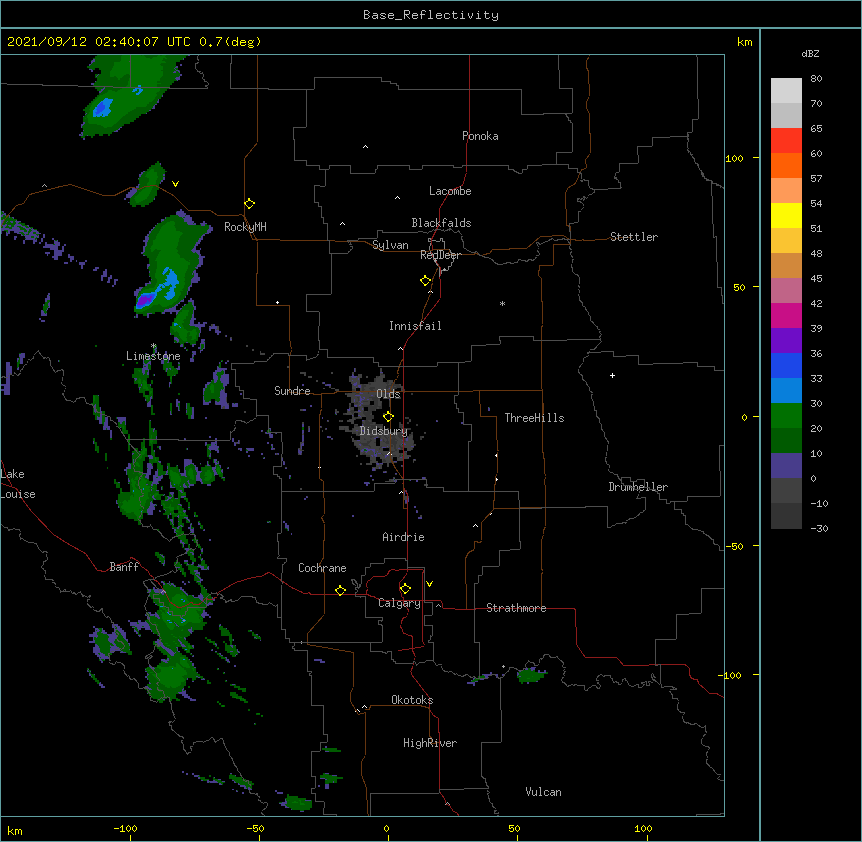862x842 pixels.
Task: Click the Lacombe city label
Action: (x=450, y=191)
